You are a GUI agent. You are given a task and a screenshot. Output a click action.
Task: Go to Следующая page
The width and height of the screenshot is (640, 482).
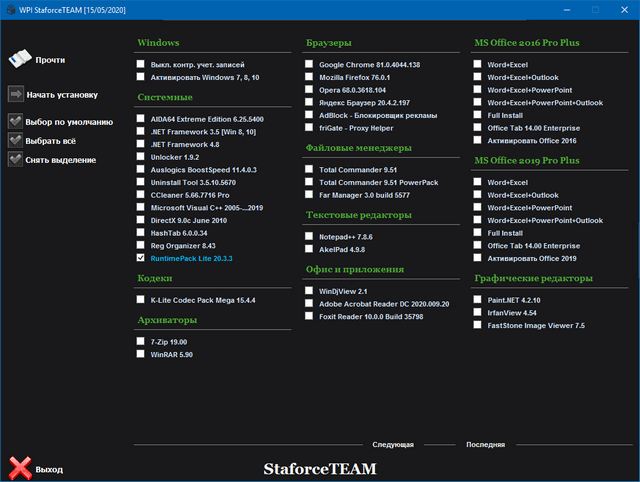click(393, 444)
